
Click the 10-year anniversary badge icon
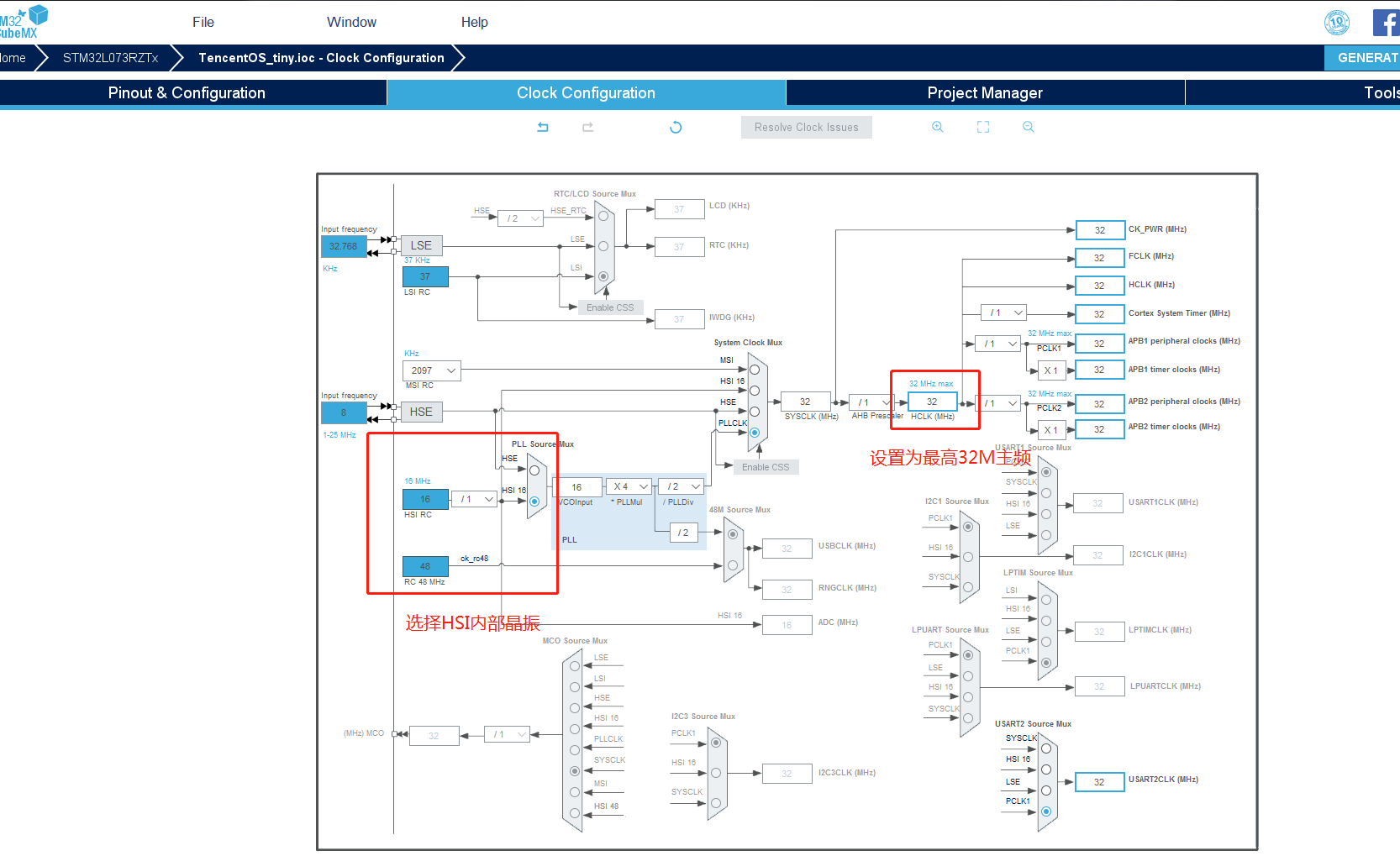1337,23
